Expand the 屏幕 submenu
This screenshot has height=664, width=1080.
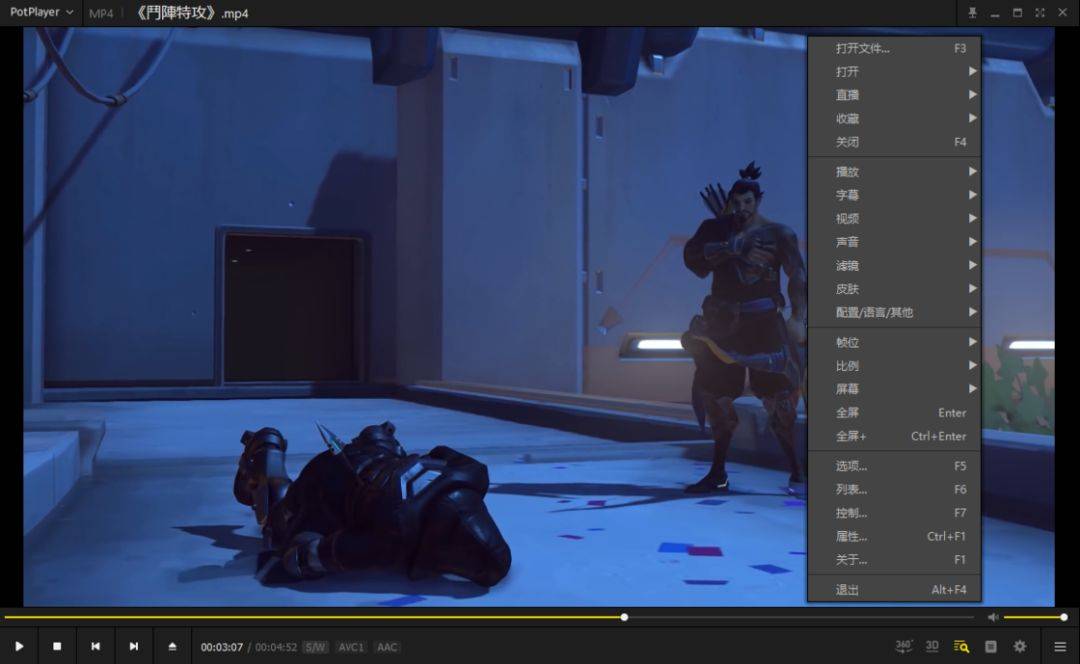894,389
